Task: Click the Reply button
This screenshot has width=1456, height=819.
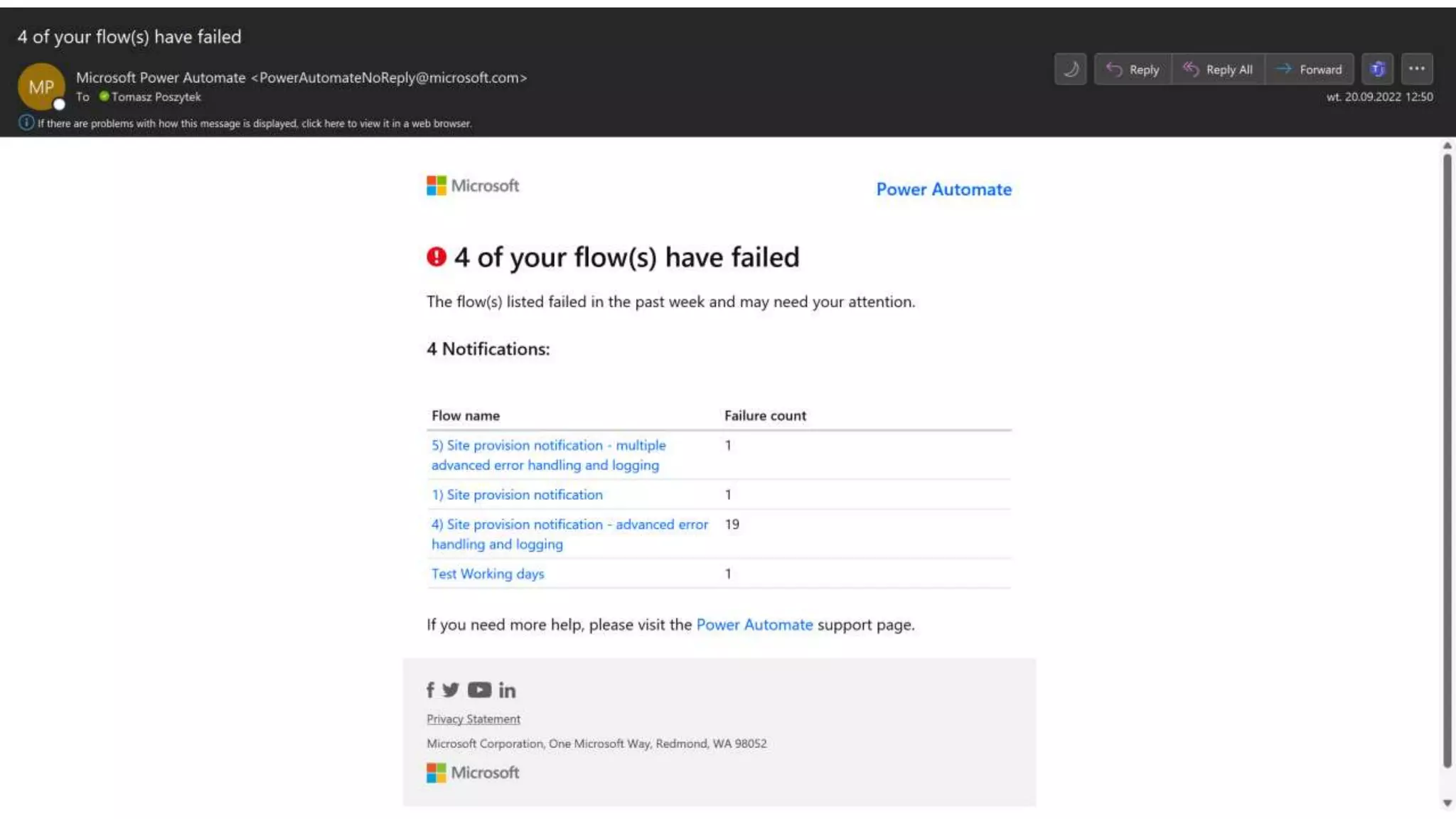Action: point(1133,69)
